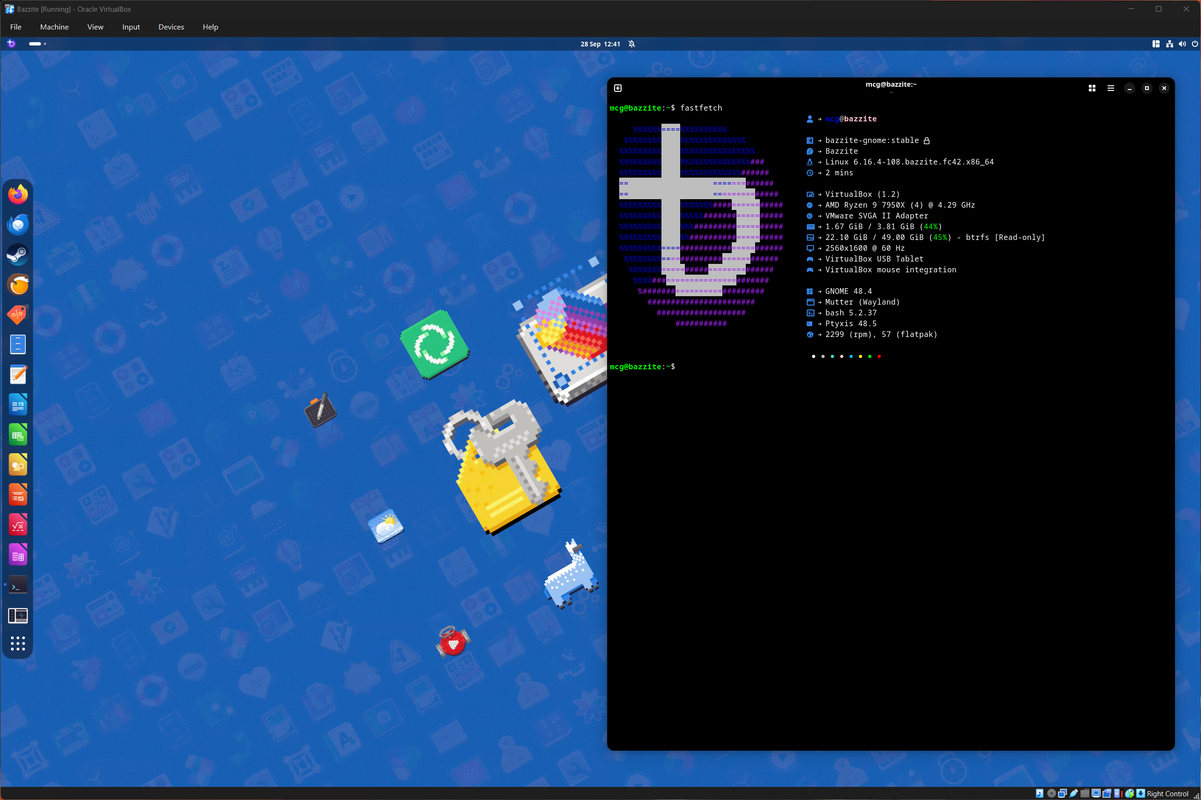Click the power icon in top bar
Image resolution: width=1201 pixels, height=800 pixels.
(1194, 44)
